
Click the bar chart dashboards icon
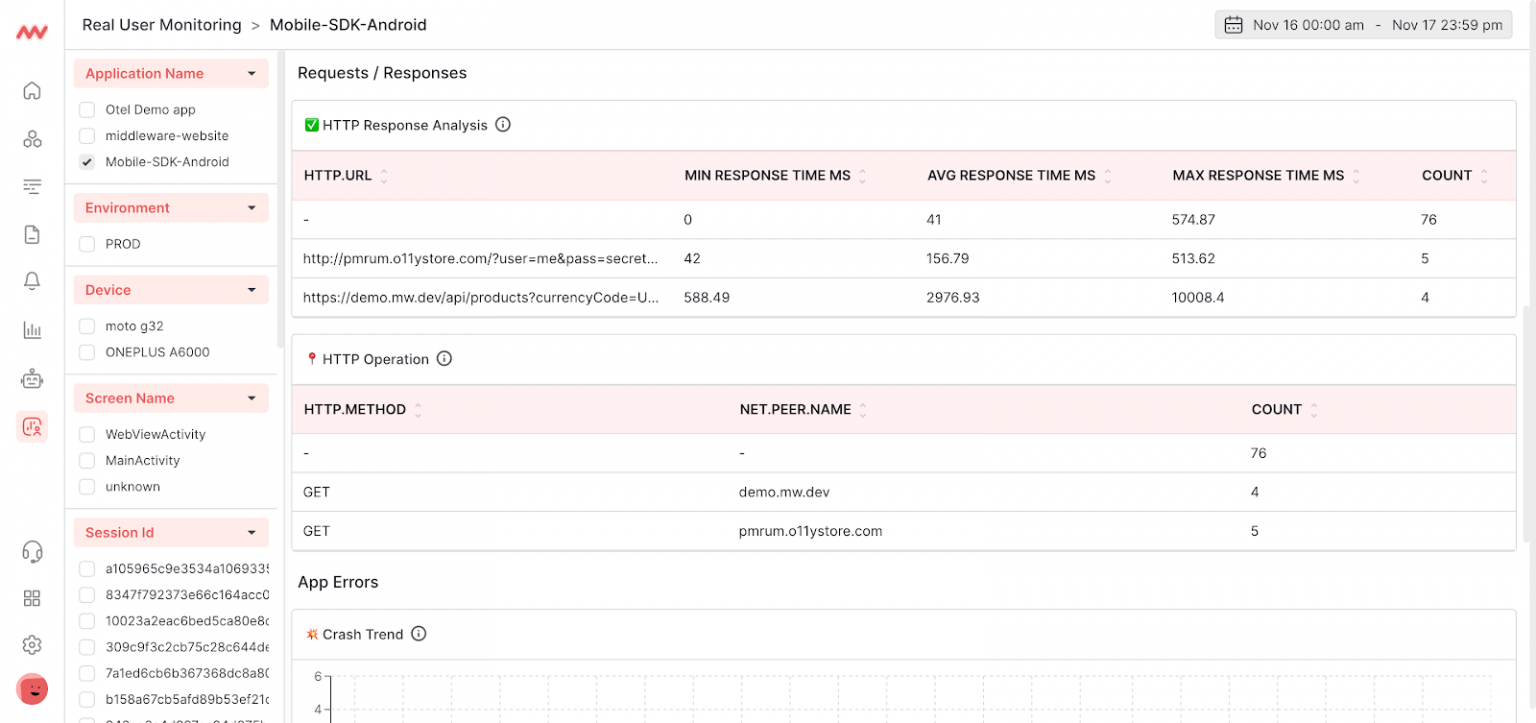pos(32,330)
